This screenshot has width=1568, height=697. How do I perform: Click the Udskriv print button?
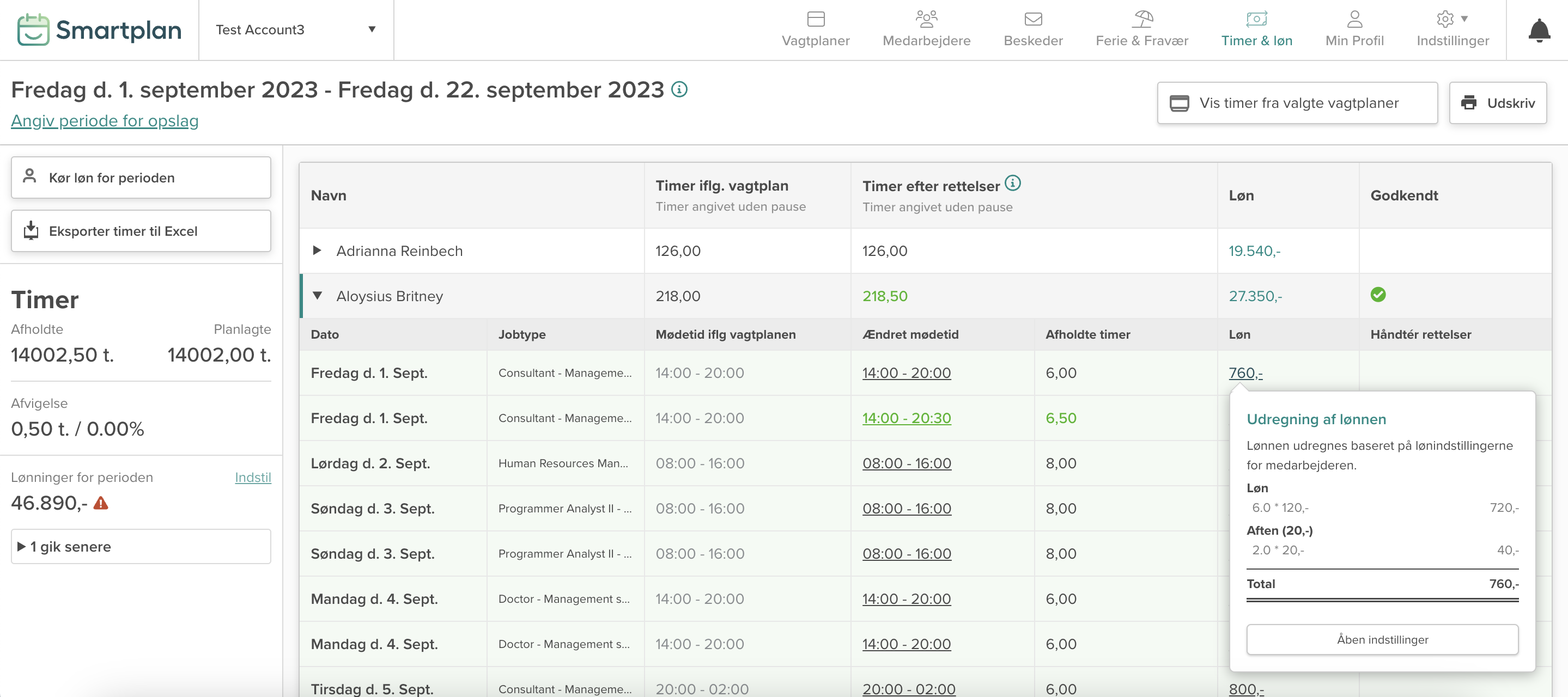[1498, 103]
